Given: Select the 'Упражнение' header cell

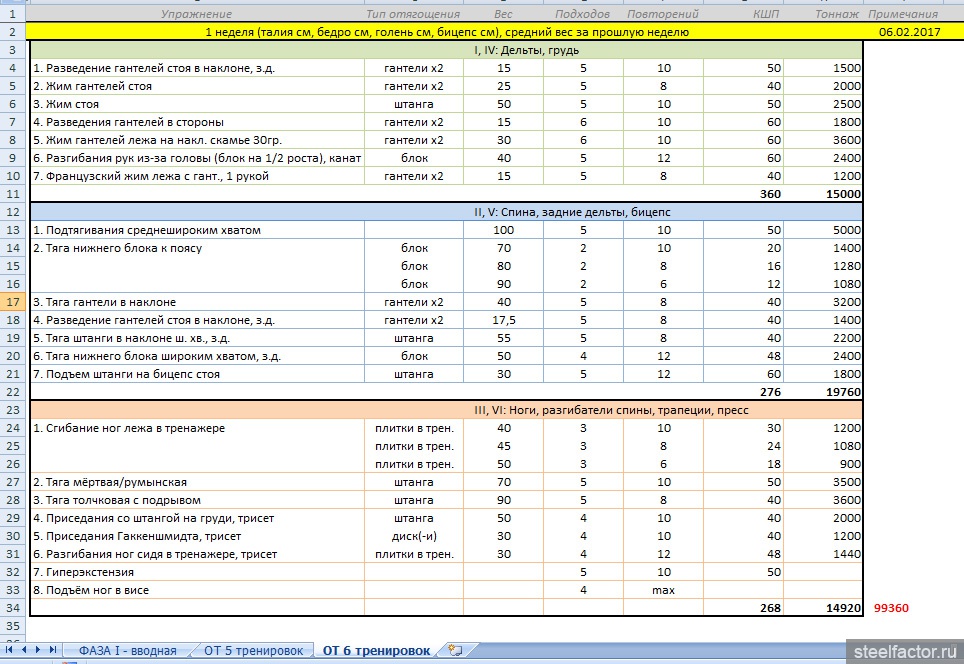Looking at the screenshot, I should [x=196, y=14].
